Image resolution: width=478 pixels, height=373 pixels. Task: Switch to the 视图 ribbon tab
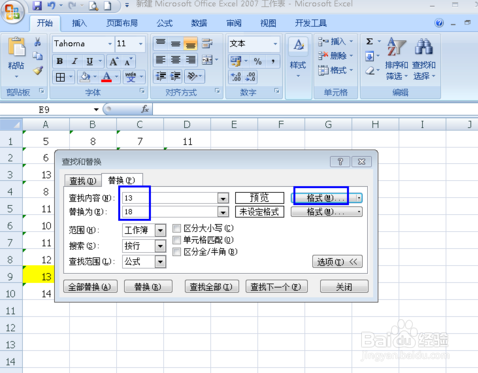point(268,23)
